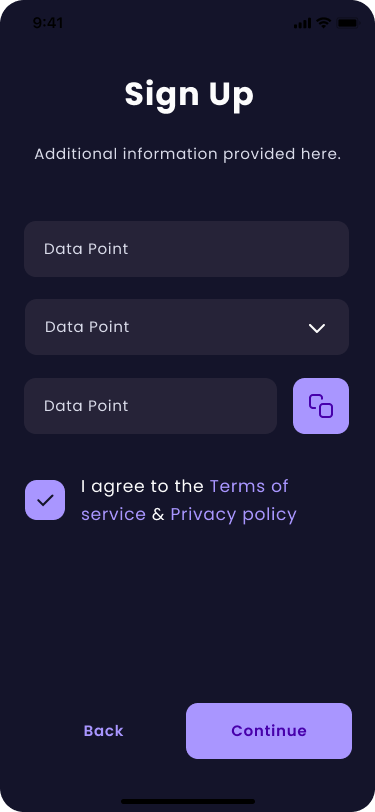Click the checkmark icon inside the checkbox
Image resolution: width=375 pixels, height=812 pixels.
(x=45, y=500)
